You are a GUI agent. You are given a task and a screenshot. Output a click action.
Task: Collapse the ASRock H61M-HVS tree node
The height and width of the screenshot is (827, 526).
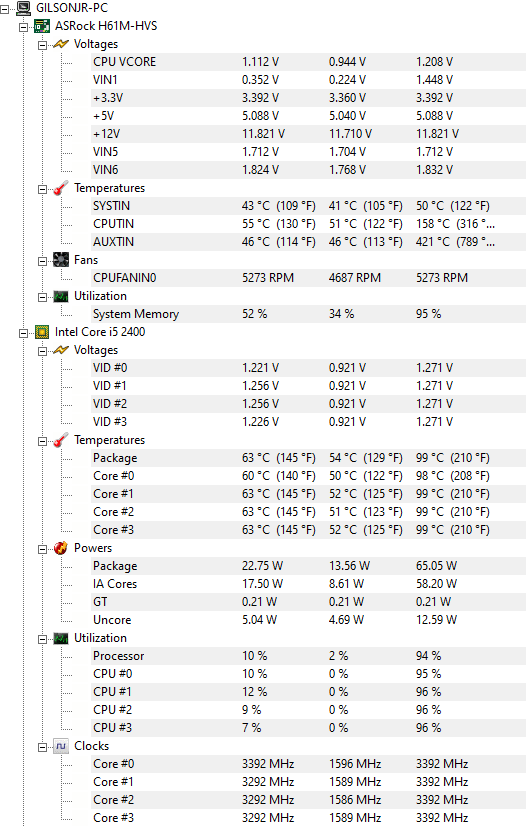24,26
